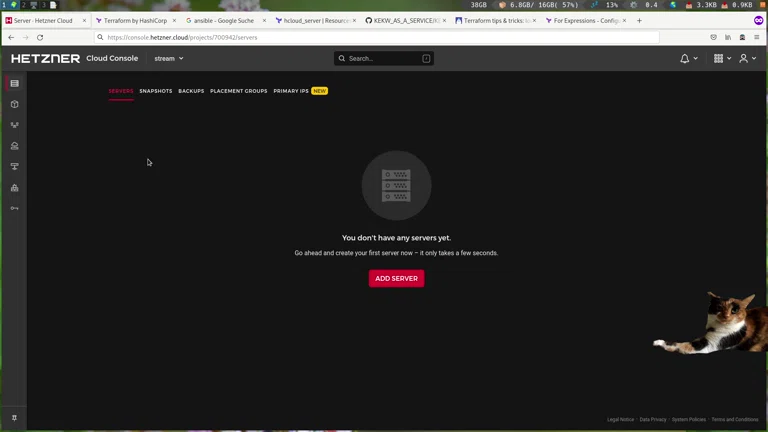This screenshot has height=432, width=768.
Task: Go back in browser history
Action: [x=11, y=37]
